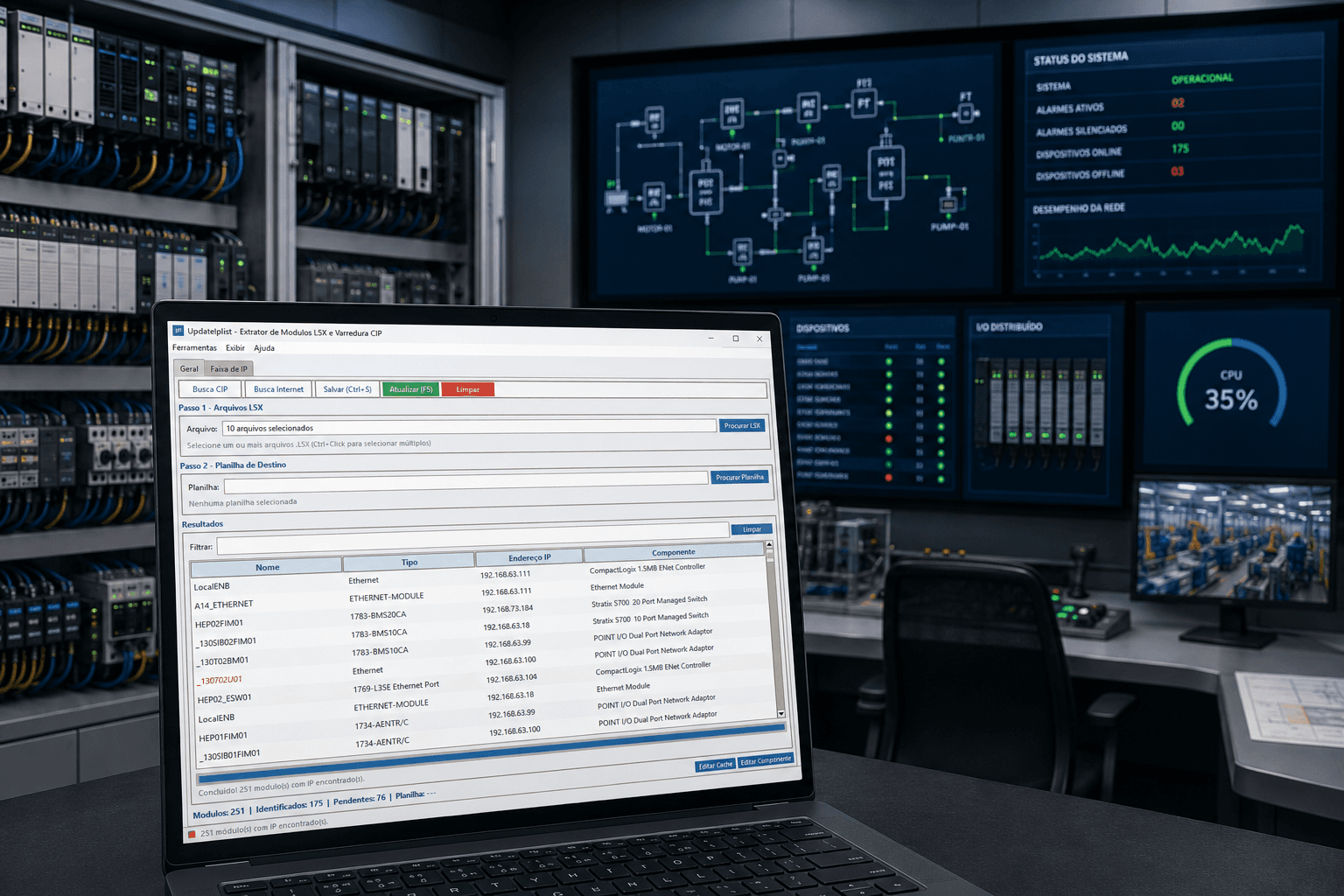Switch to the Faixa de IP tab
1344x896 pixels.
click(229, 368)
